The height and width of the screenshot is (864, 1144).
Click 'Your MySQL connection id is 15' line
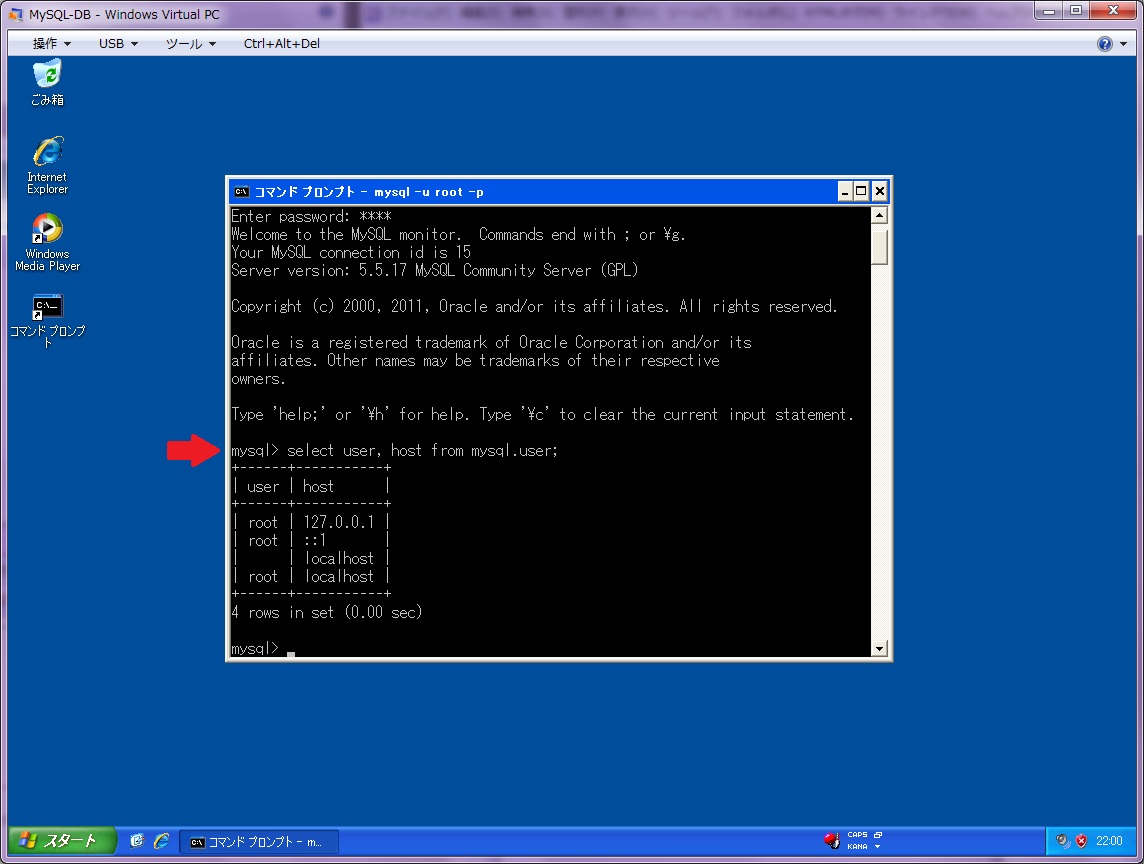(x=351, y=252)
